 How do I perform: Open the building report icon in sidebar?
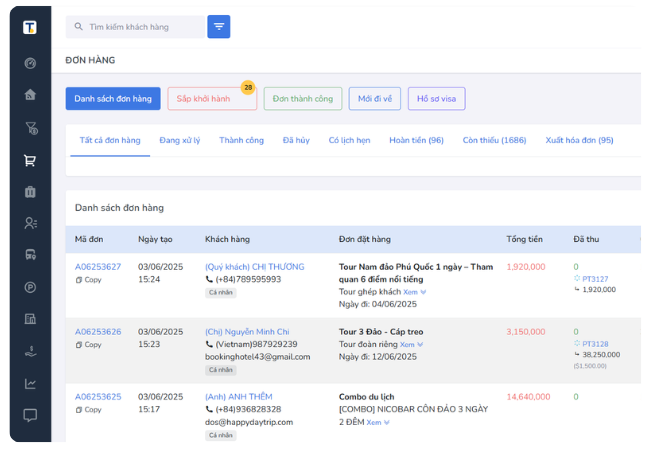[x=30, y=319]
